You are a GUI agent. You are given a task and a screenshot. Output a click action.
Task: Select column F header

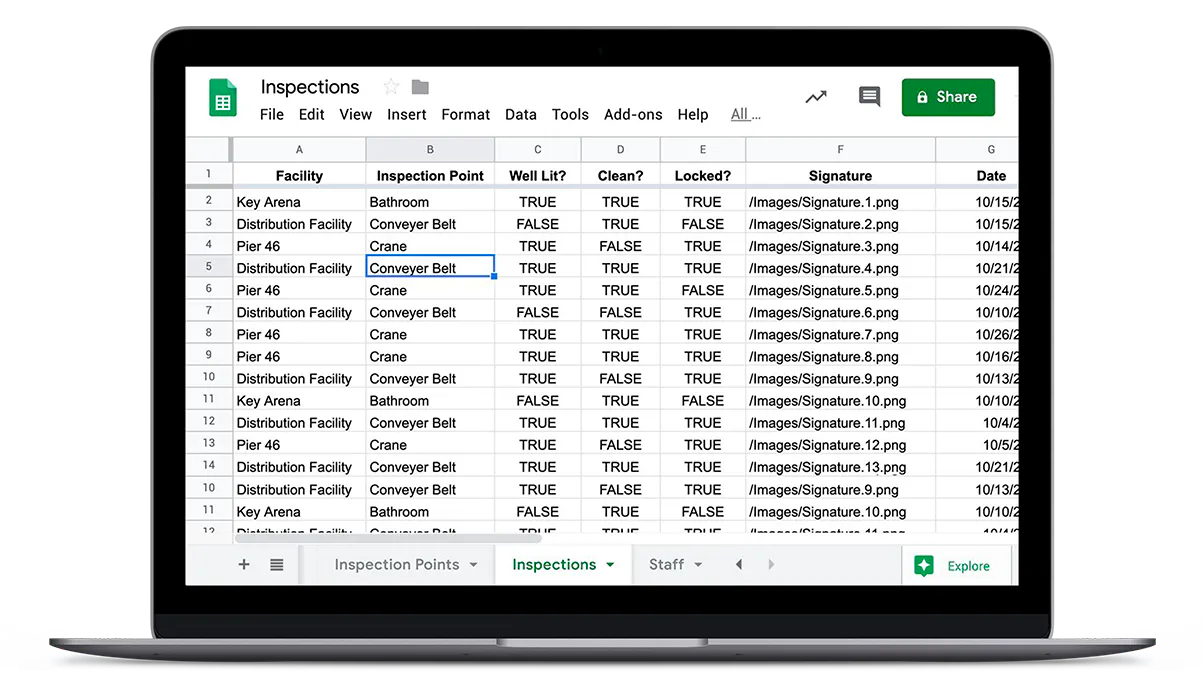(840, 150)
